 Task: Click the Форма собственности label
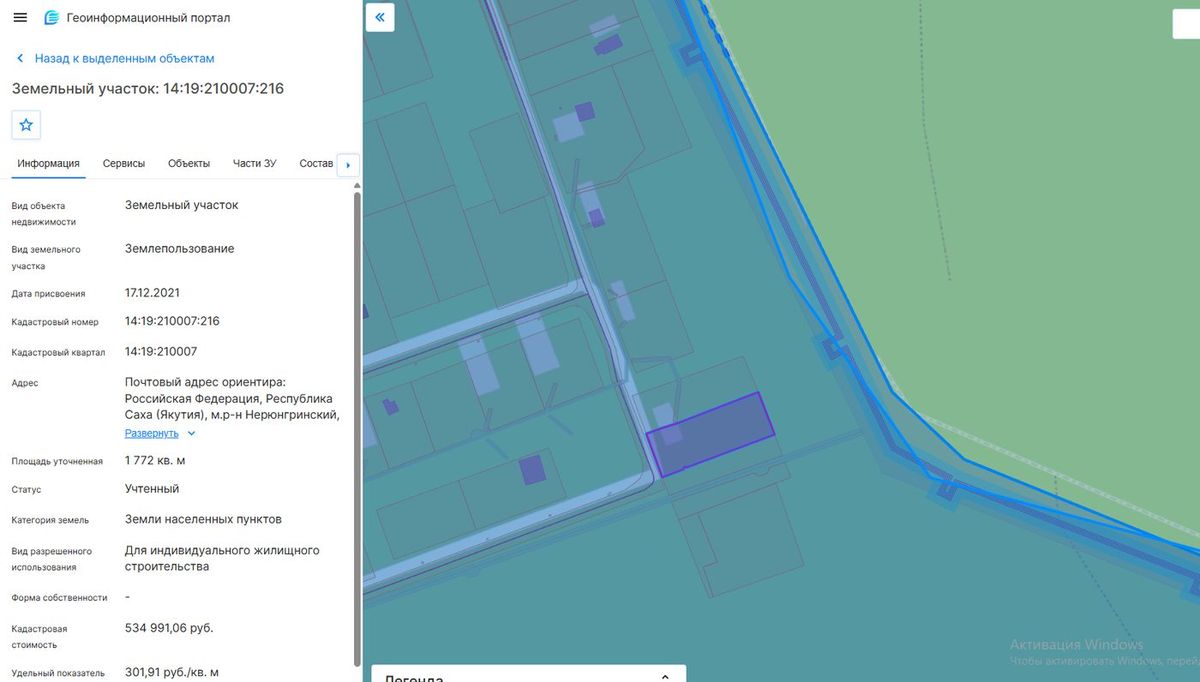click(59, 597)
